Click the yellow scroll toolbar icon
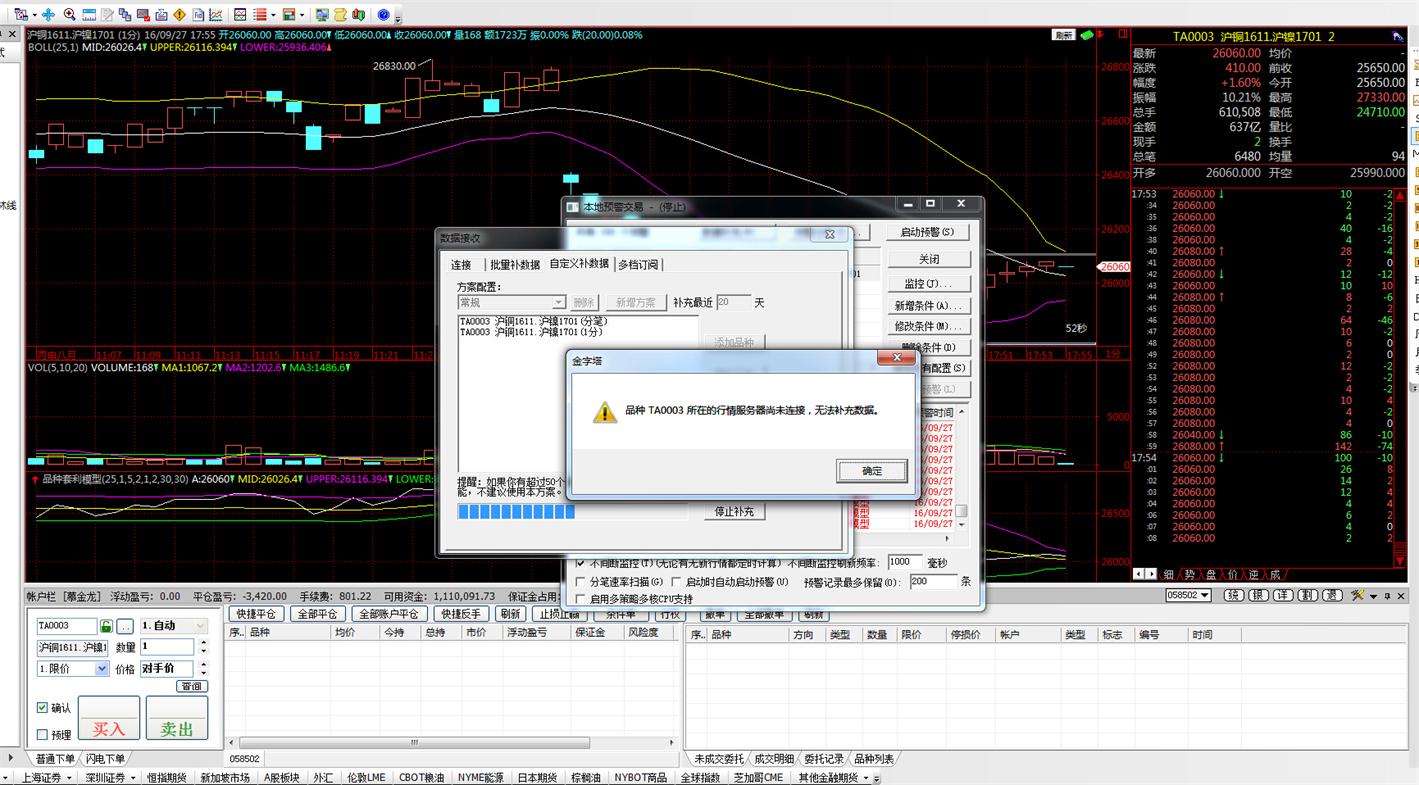Screen dimensions: 1419x785 [x=340, y=15]
